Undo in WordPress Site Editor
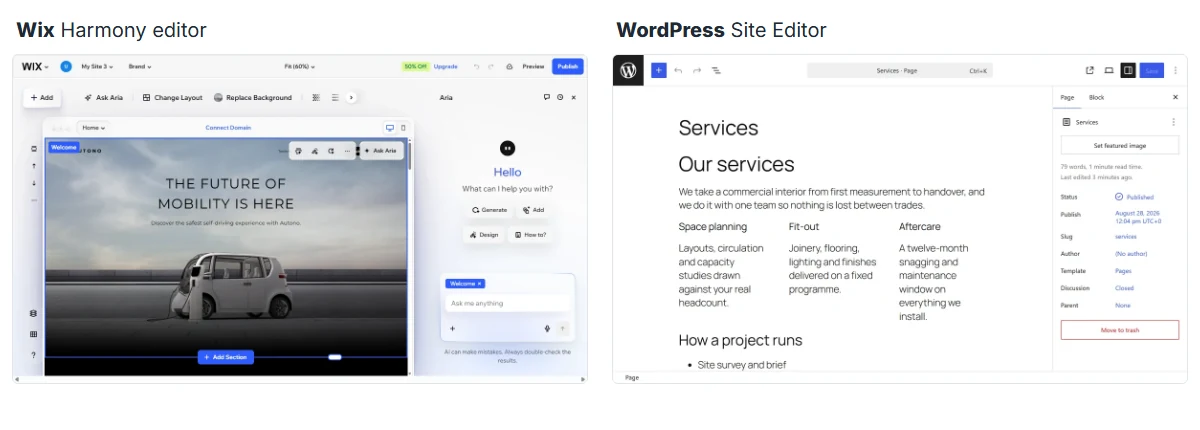The height and width of the screenshot is (430, 1200). 678,71
